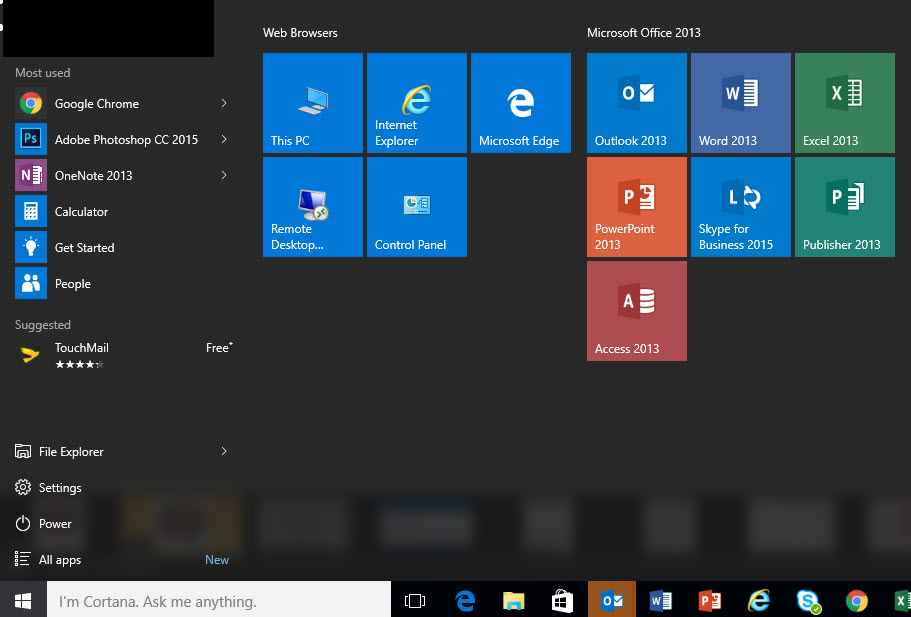Open Skype for Business 2015 tile
911x617 pixels.
pyautogui.click(x=741, y=207)
